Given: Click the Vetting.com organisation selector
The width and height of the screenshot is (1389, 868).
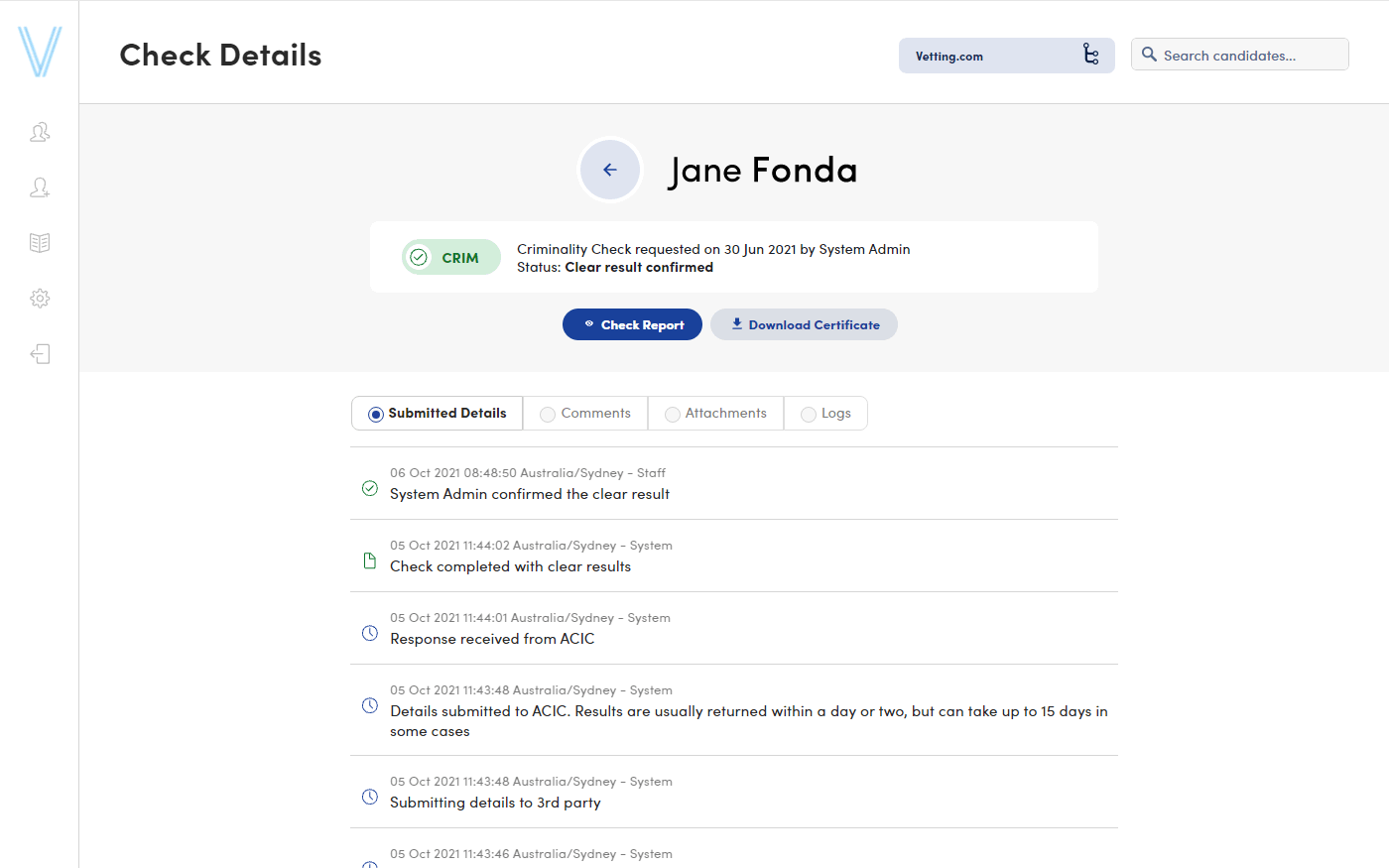Looking at the screenshot, I should tap(992, 56).
